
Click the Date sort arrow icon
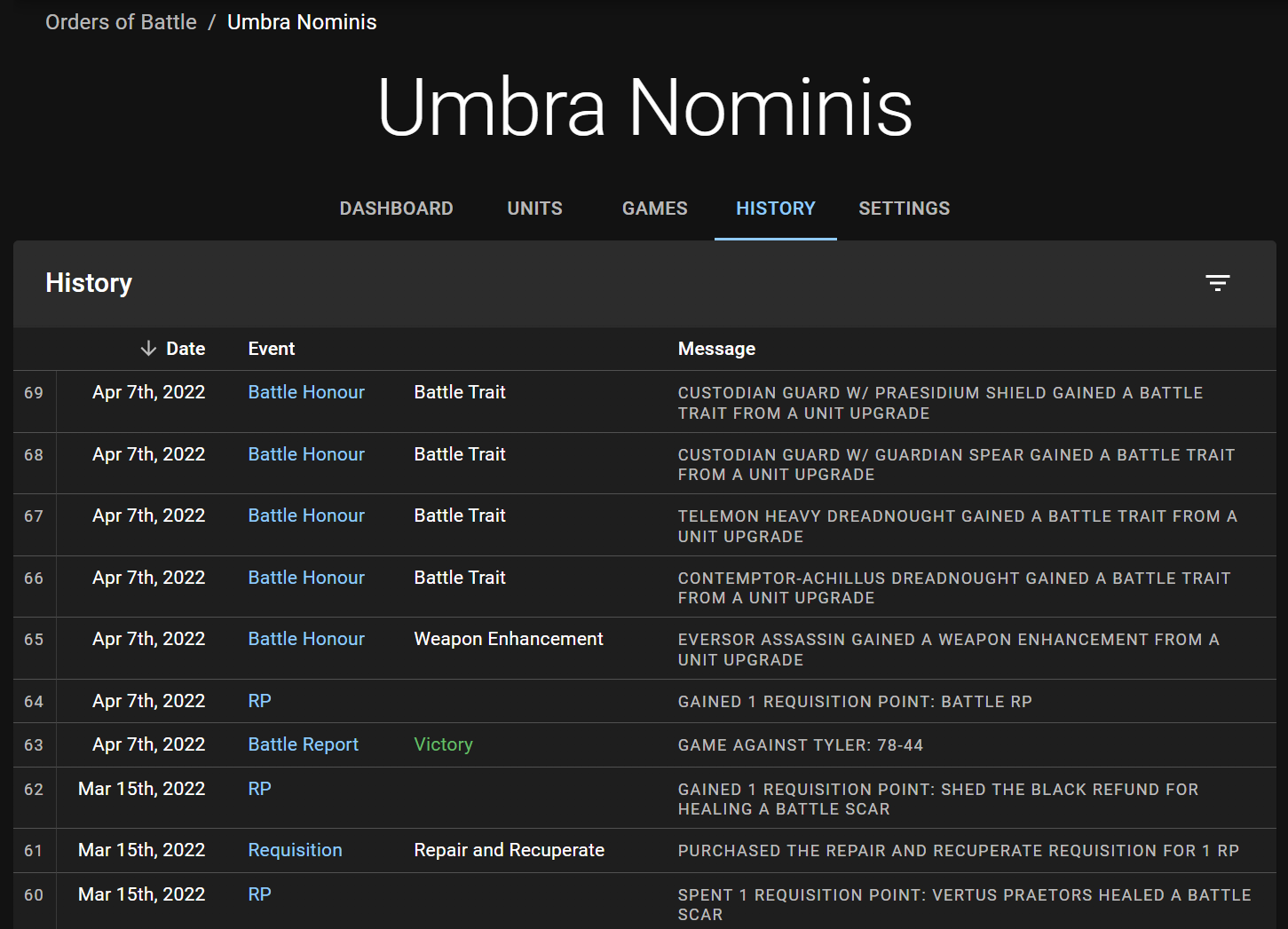coord(148,349)
